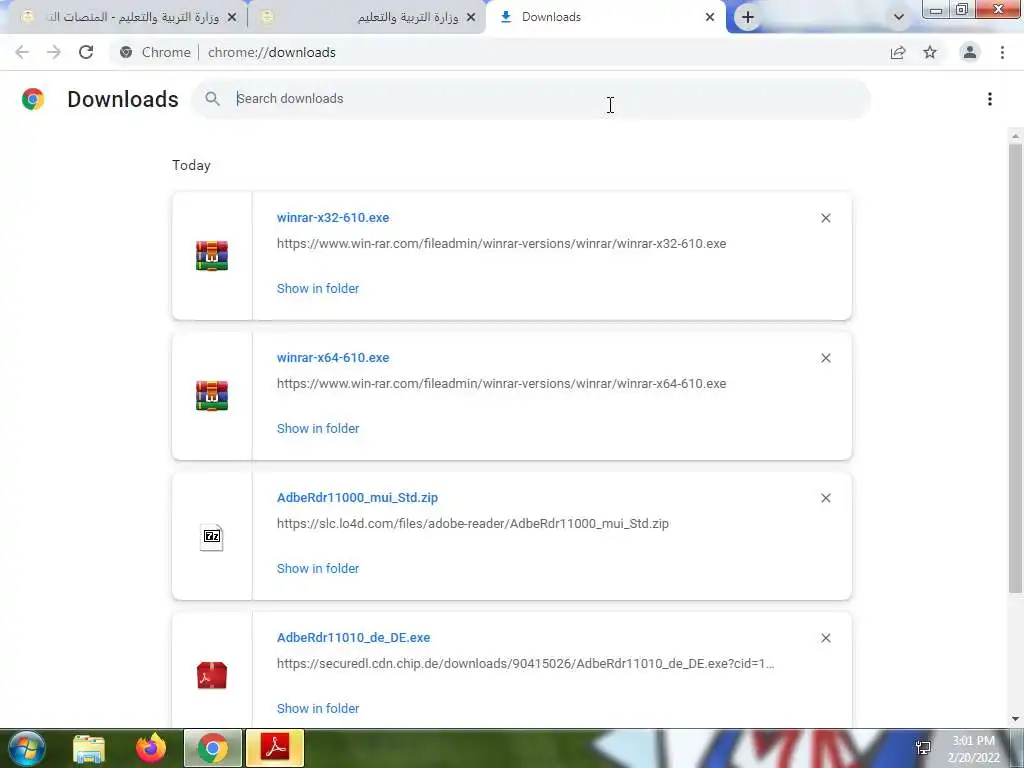
Task: Open the winrar-x32-610.exe file link
Action: (x=333, y=217)
